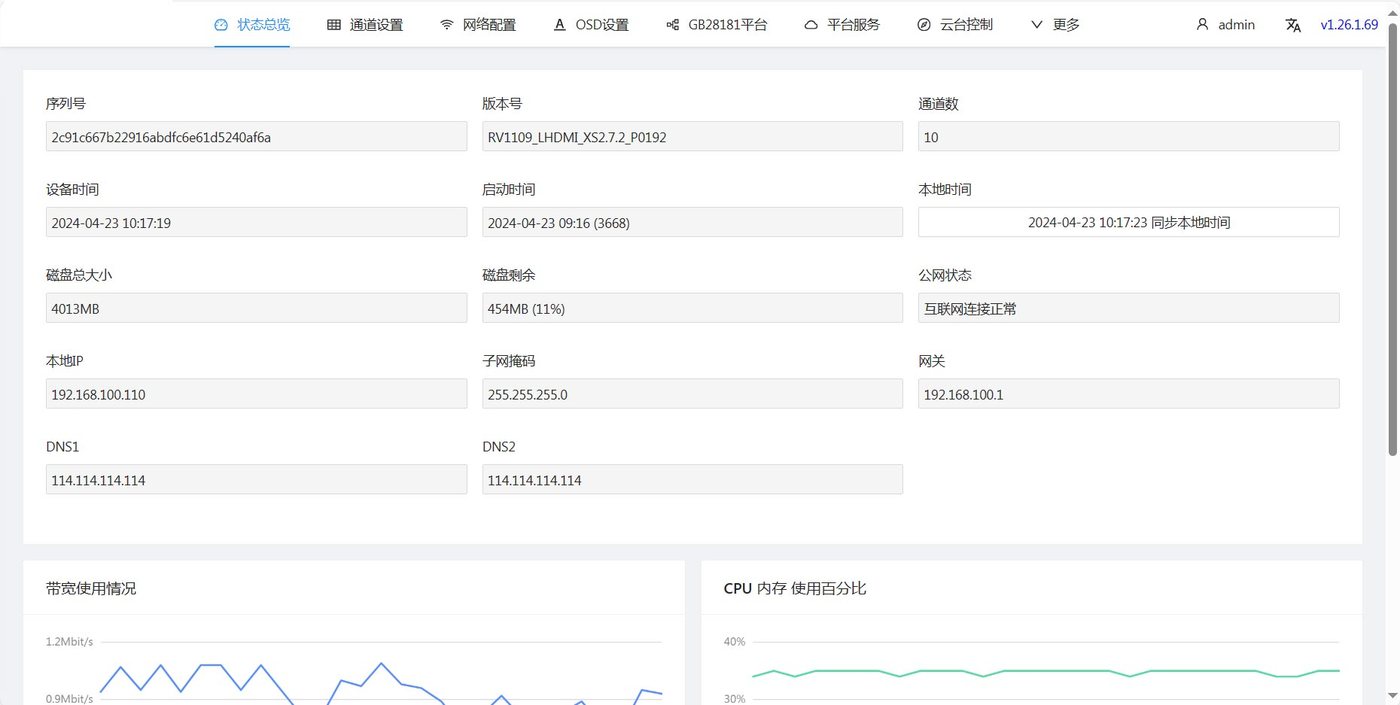Click the cloud icon for 平台服务

[811, 24]
